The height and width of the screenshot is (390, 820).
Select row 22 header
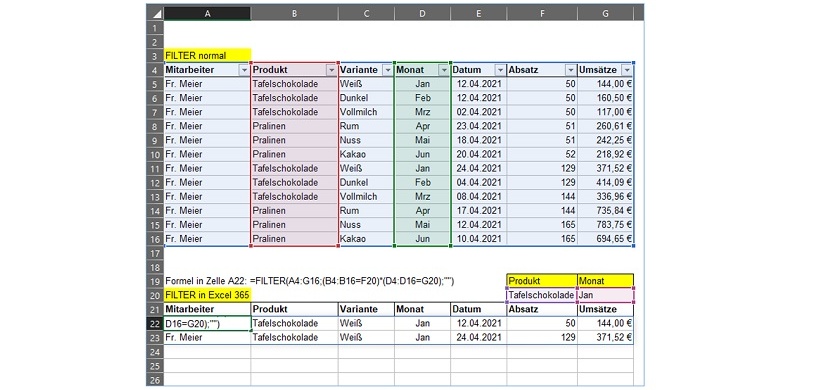[x=155, y=324]
